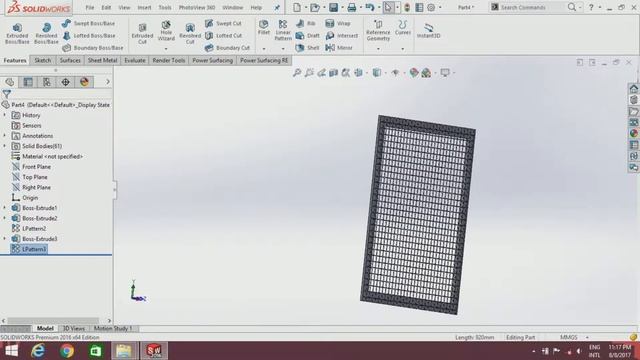Open the Fillet dropdown arrow
The image size is (640, 360).
point(264,49)
